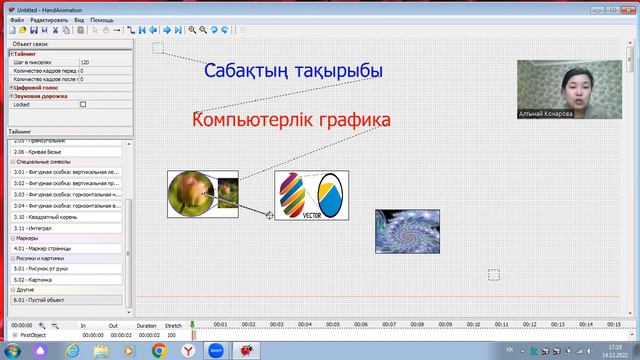Open the Помощь menu
Screen dimensions: 640x360
point(102,20)
